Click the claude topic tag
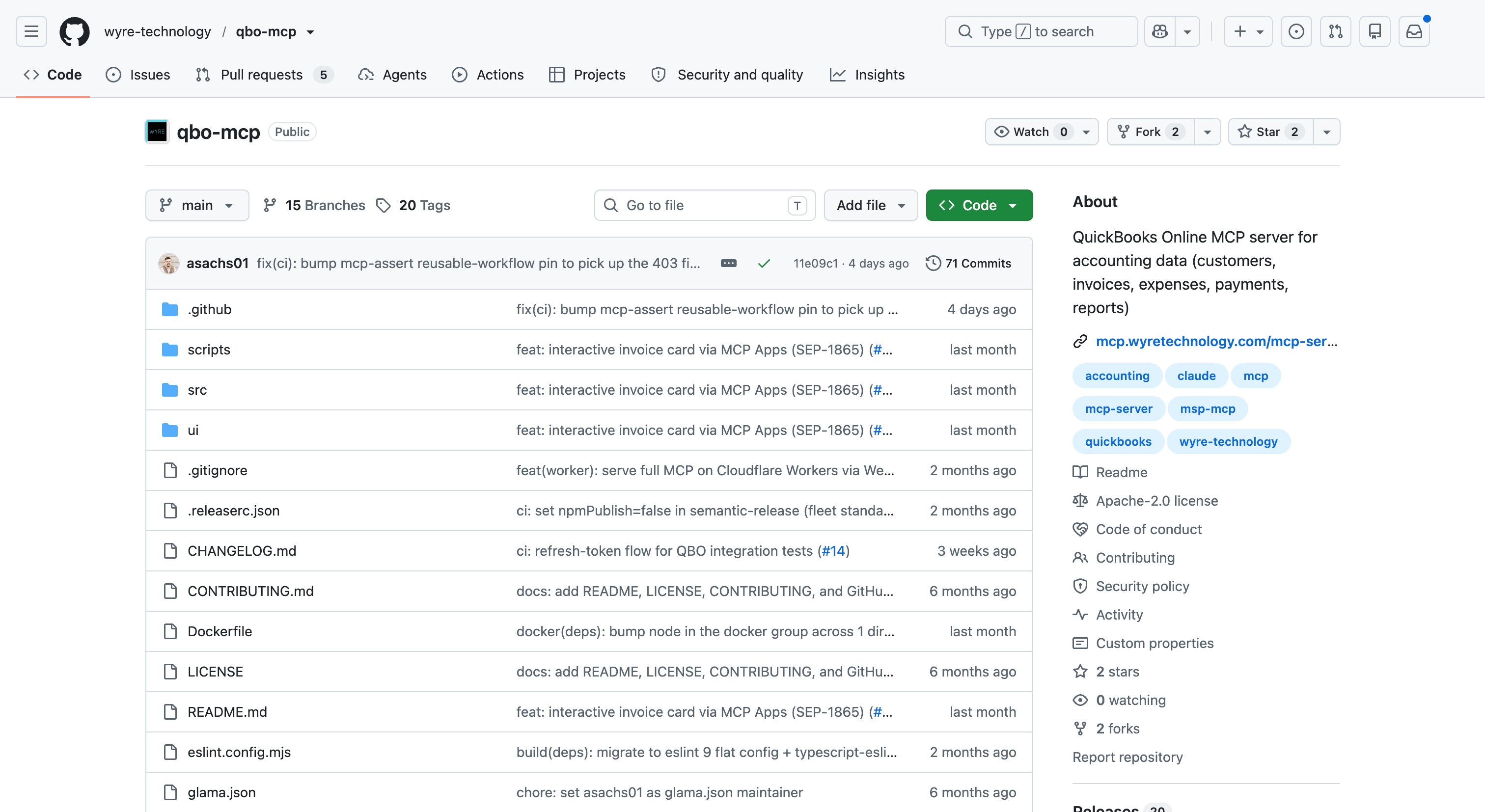 click(1196, 376)
